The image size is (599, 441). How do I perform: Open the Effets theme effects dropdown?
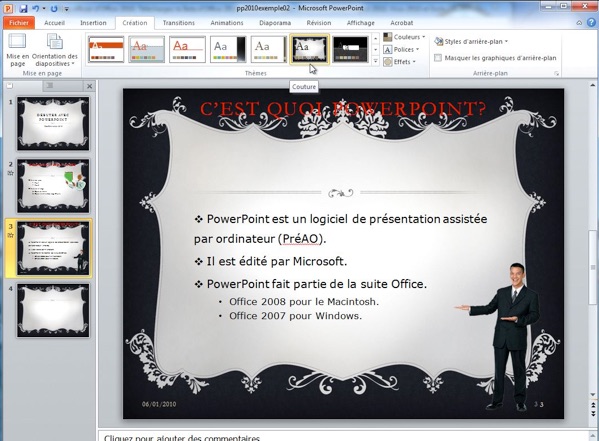point(400,62)
